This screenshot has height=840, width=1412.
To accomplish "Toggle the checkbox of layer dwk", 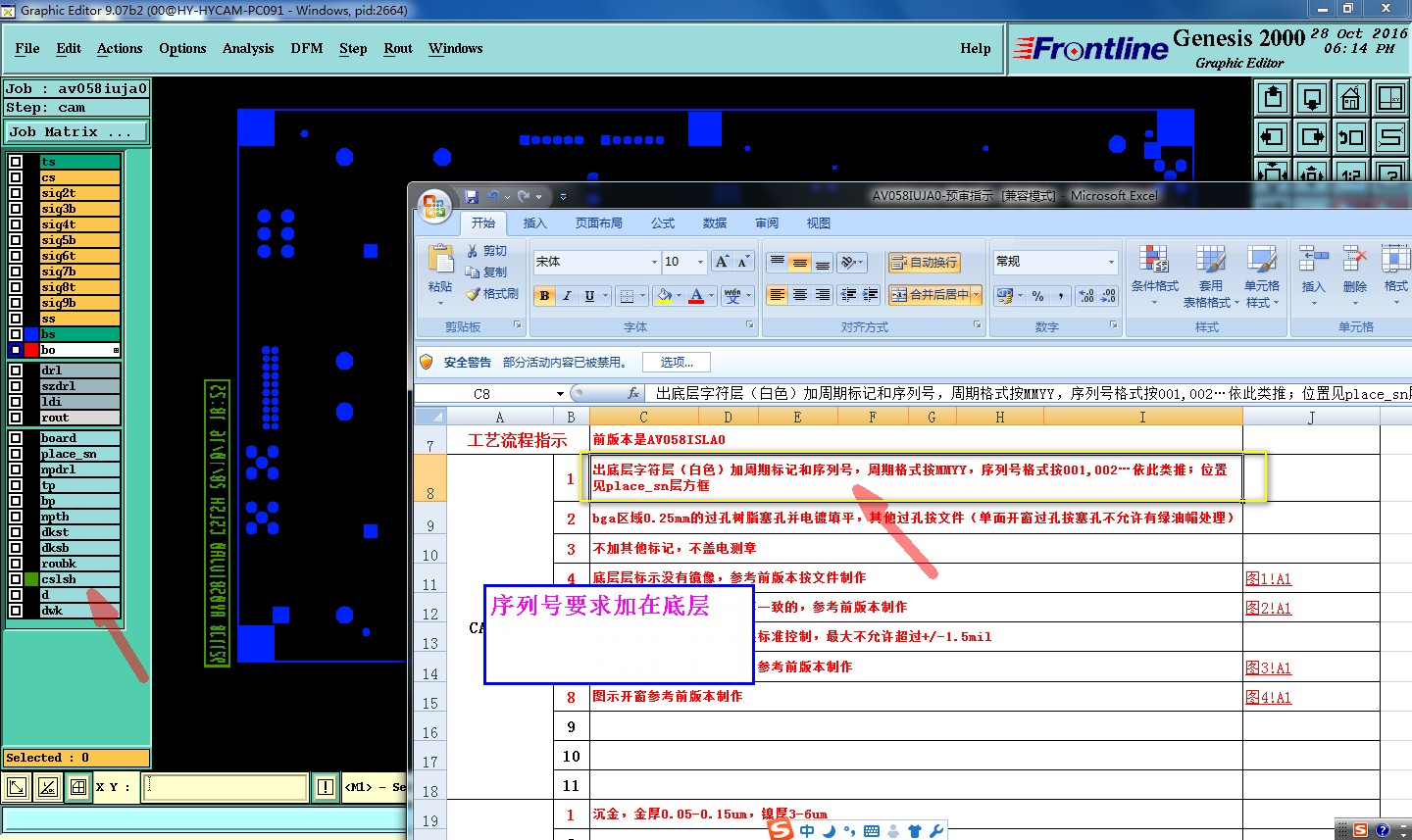I will tap(16, 611).
